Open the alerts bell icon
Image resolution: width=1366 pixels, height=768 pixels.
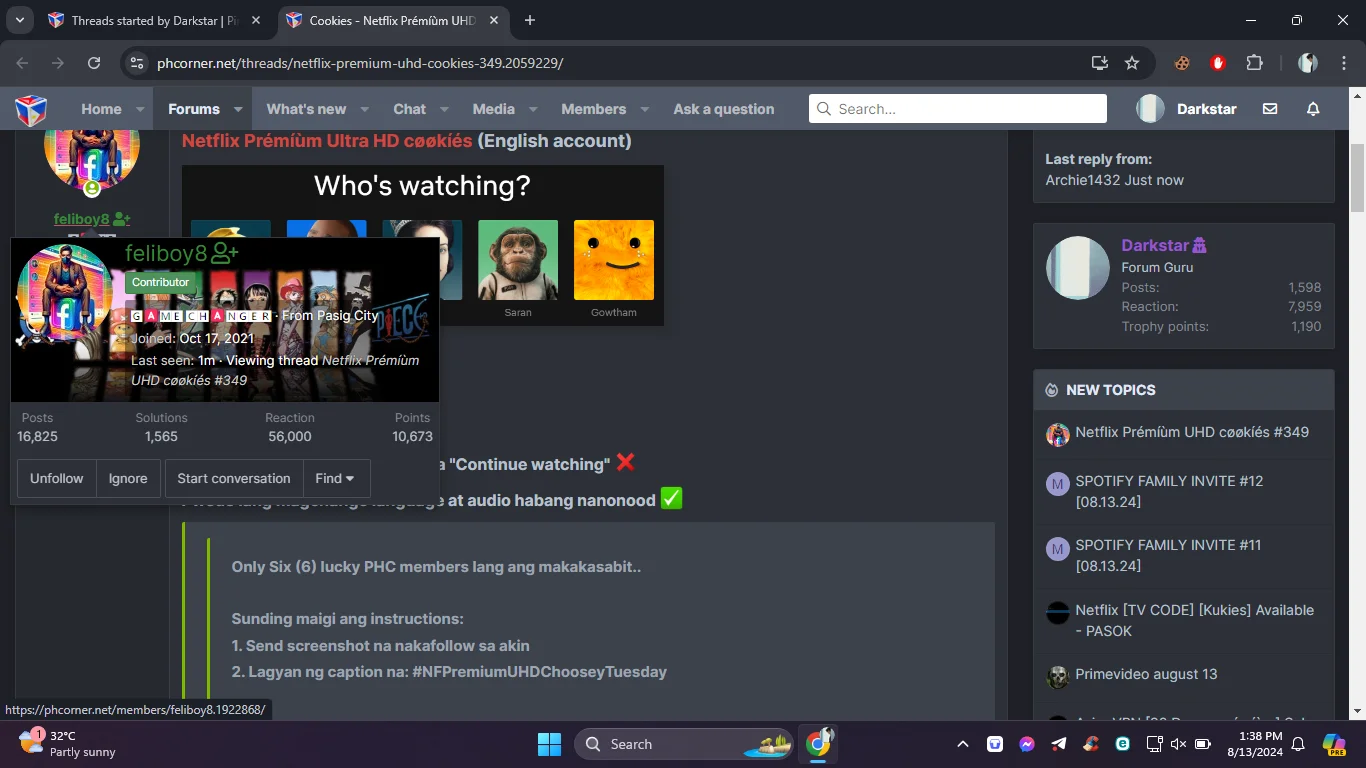(x=1313, y=109)
